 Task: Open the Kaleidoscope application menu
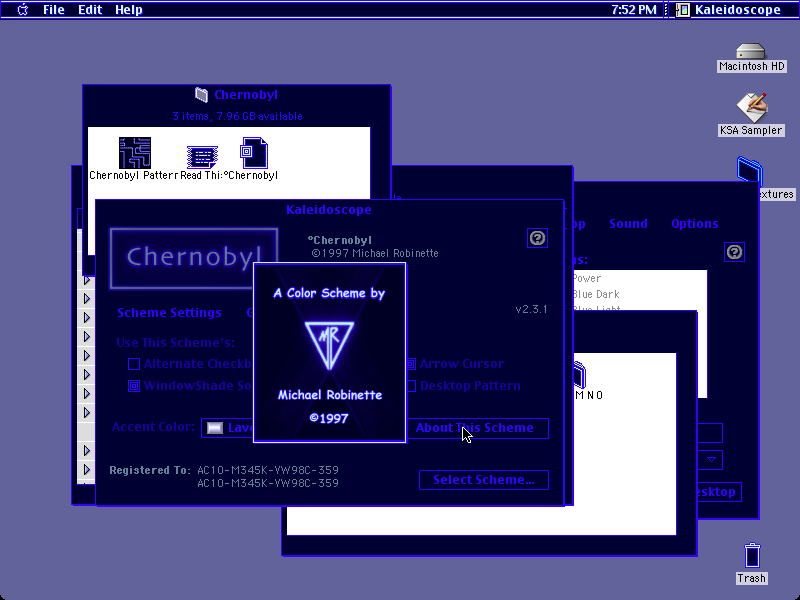click(x=728, y=10)
